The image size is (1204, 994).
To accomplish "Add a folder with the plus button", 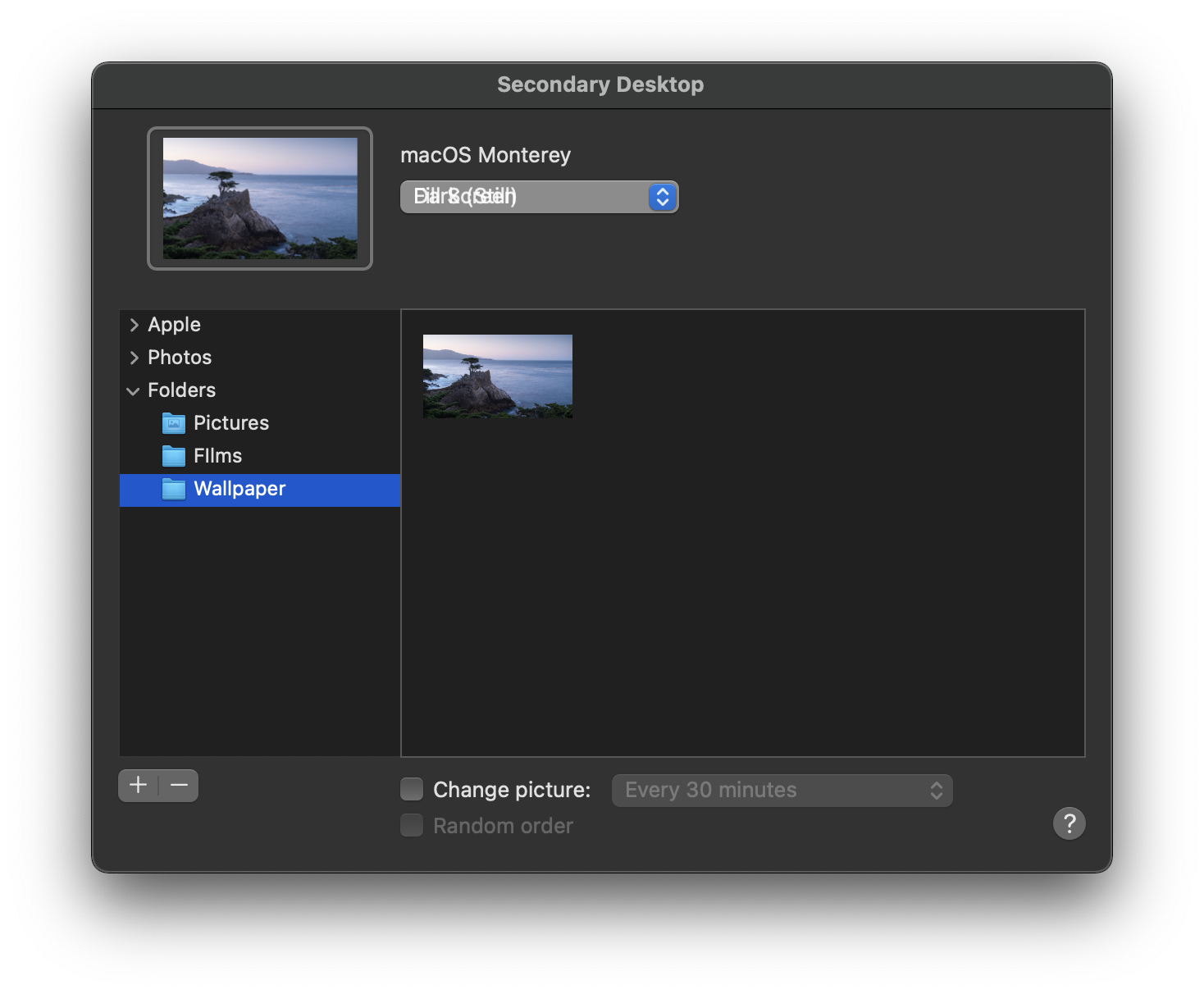I will [139, 786].
